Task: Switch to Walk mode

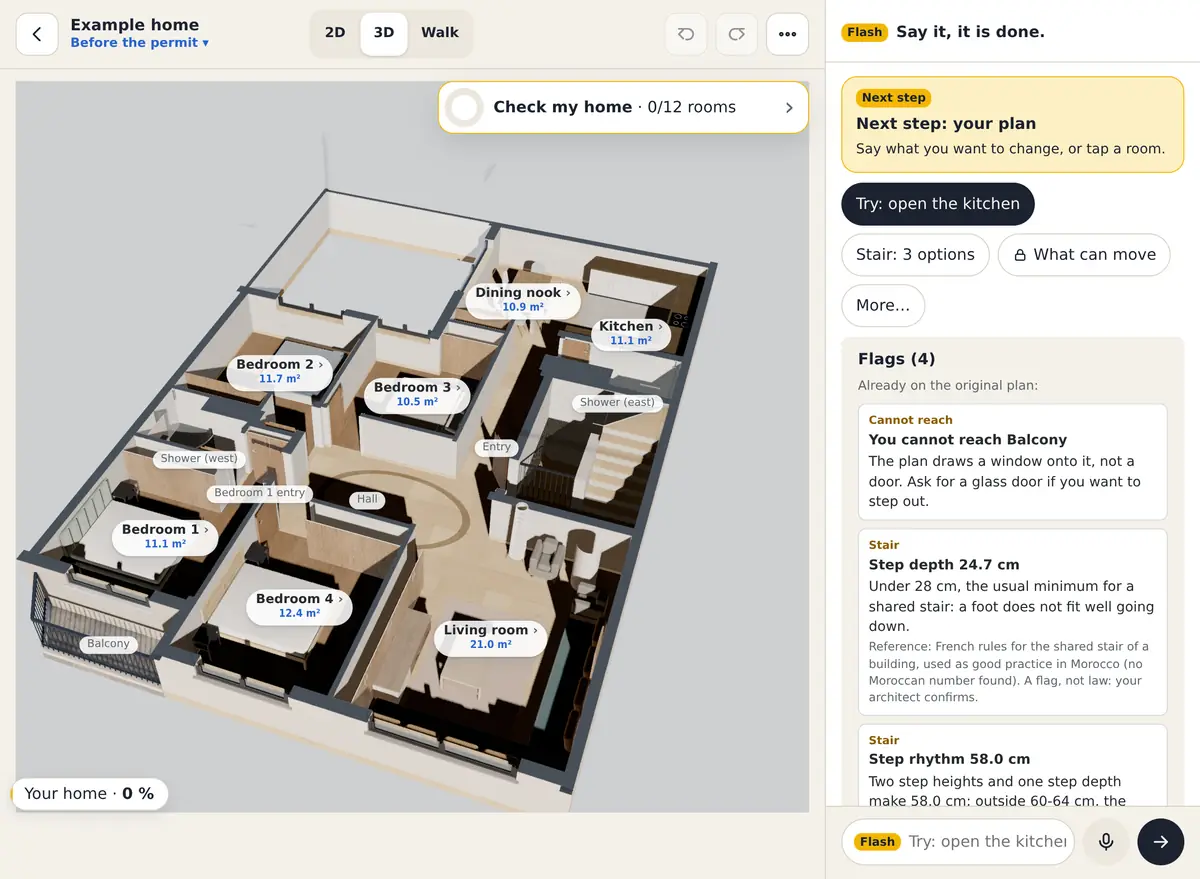Action: [x=440, y=33]
